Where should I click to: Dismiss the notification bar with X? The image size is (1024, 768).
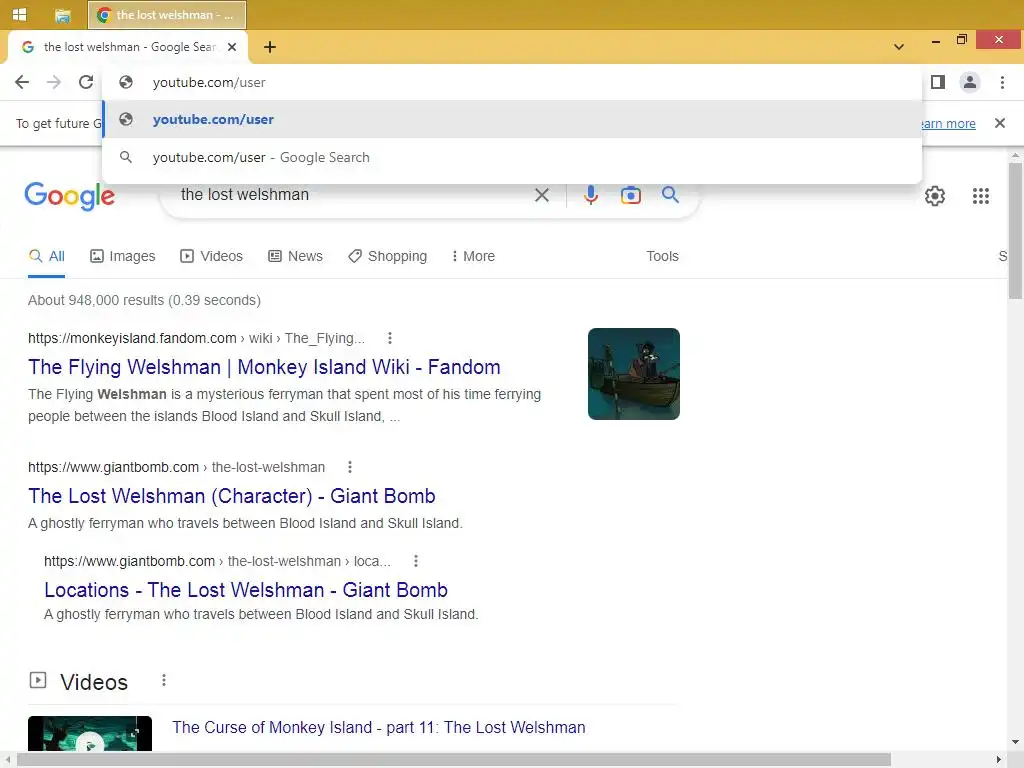pos(999,123)
